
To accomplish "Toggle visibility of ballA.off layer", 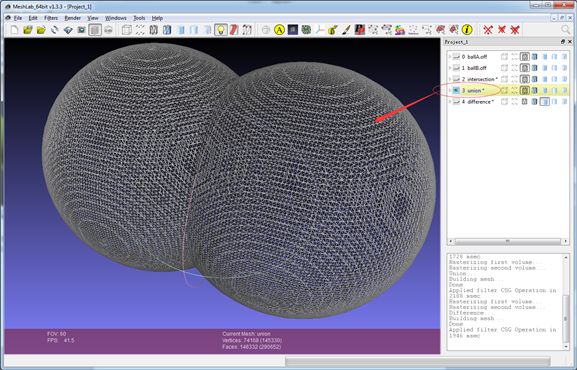I will [456, 57].
